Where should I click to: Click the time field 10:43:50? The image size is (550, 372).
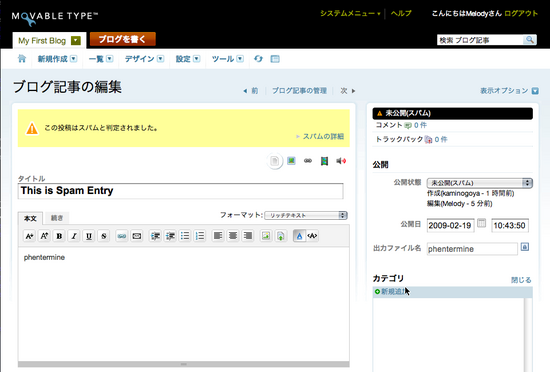pos(510,225)
